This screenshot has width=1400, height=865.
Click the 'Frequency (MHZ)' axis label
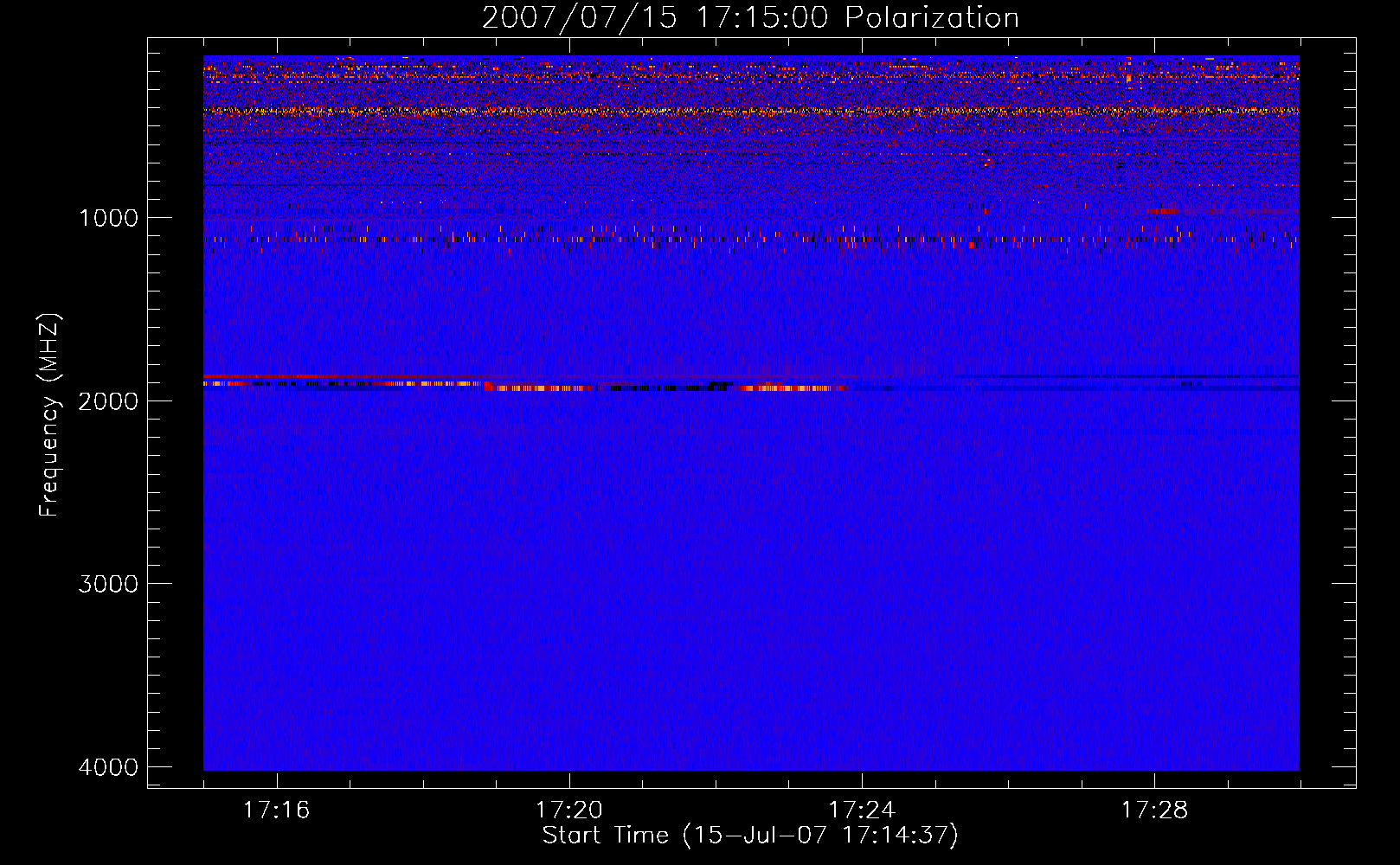[48, 415]
